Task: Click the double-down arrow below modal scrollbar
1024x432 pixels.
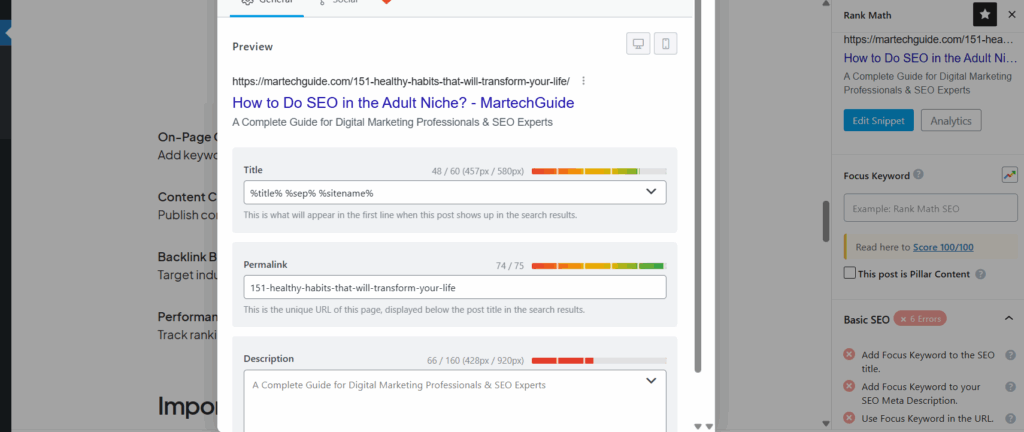Action: (x=703, y=426)
